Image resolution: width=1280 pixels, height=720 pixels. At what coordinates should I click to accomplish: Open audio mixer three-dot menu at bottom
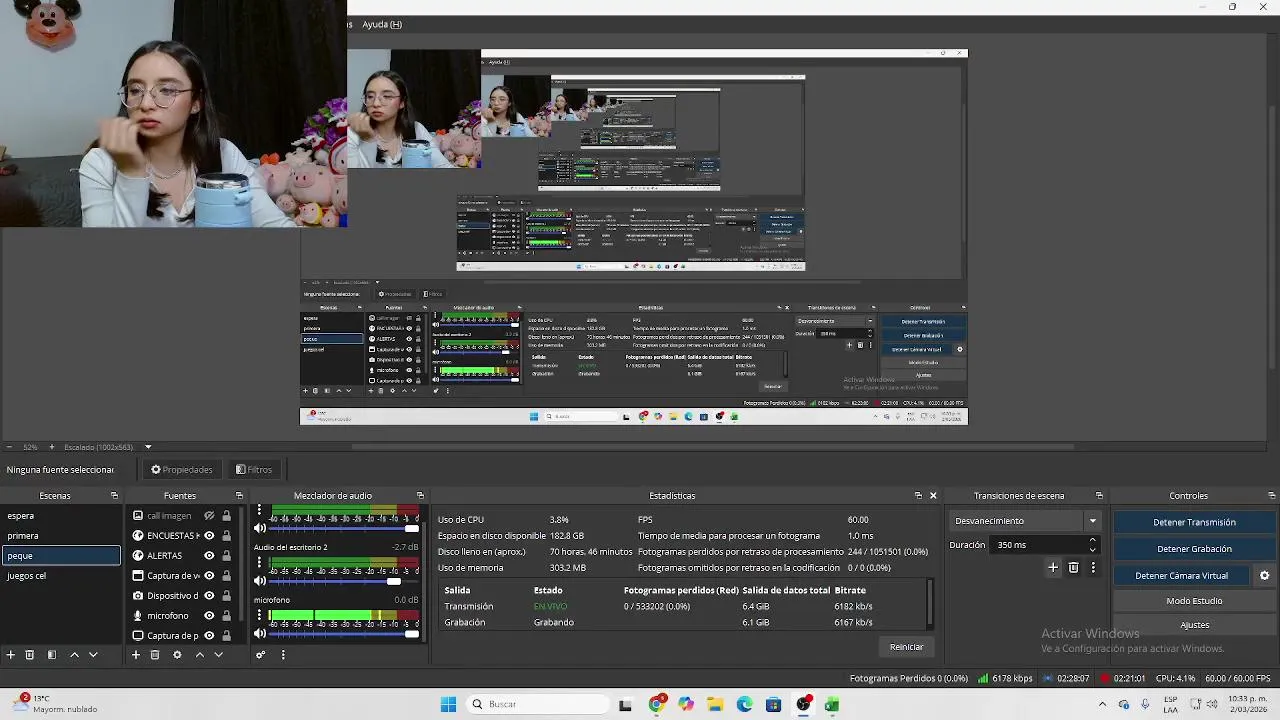pyautogui.click(x=283, y=655)
